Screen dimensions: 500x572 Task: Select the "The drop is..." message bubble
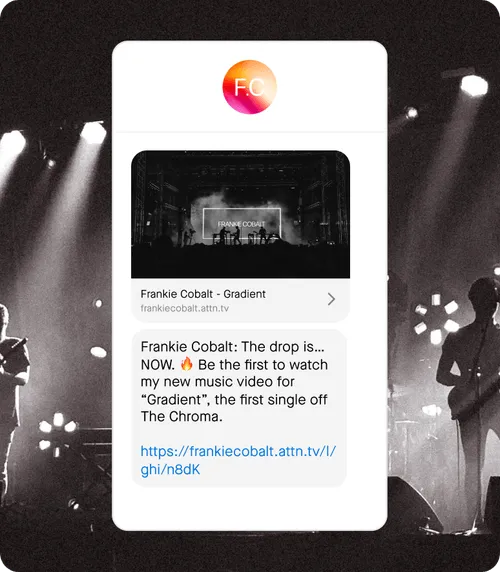coord(239,408)
